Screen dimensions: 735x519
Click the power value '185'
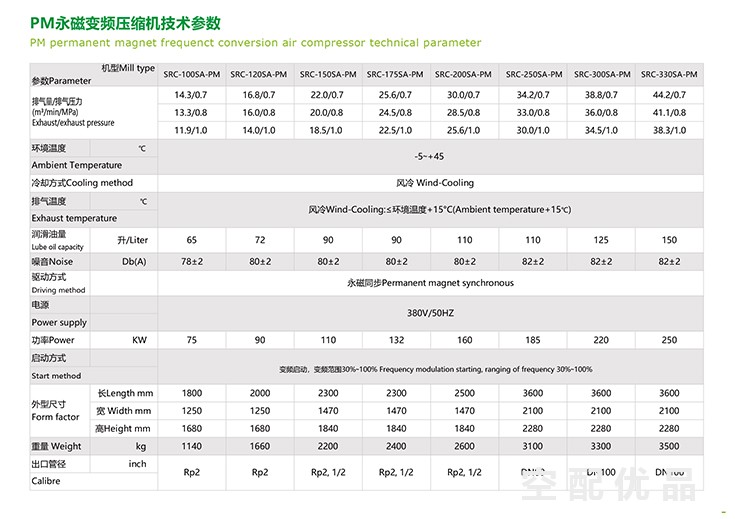pyautogui.click(x=533, y=340)
